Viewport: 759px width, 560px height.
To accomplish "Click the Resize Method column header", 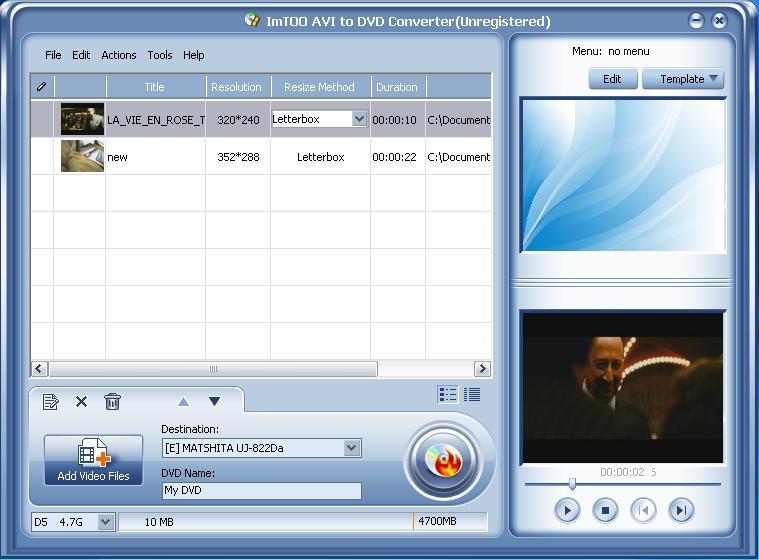I will (x=319, y=87).
